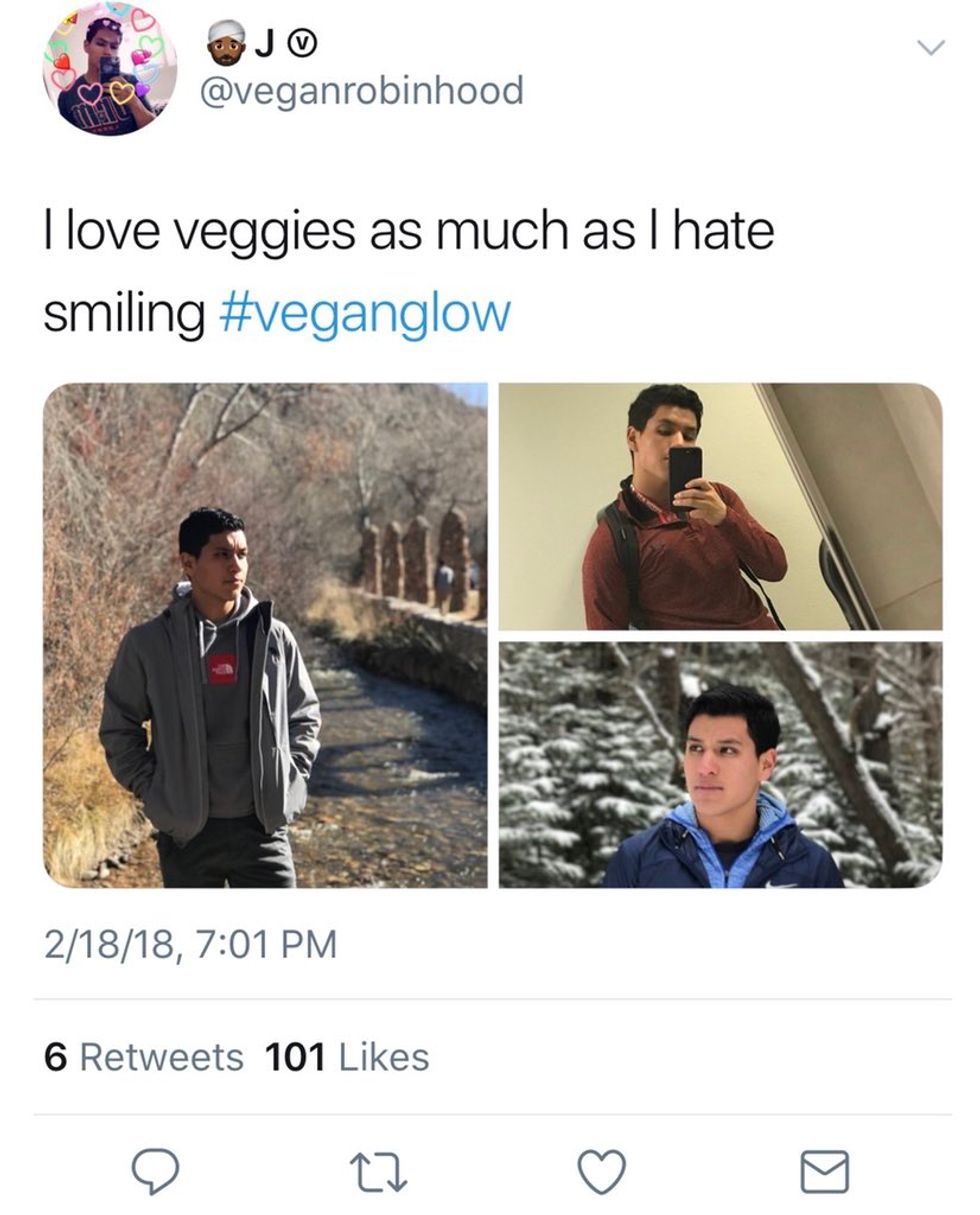Open the circular profile avatar
Image resolution: width=980 pixels, height=1215 pixels.
(x=110, y=68)
